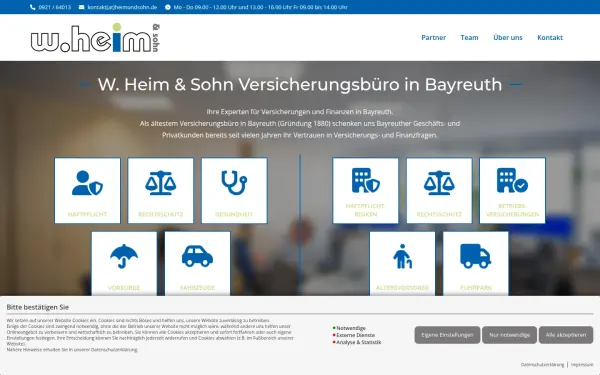Open the Partner menu item
The height and width of the screenshot is (375, 600).
(x=434, y=38)
